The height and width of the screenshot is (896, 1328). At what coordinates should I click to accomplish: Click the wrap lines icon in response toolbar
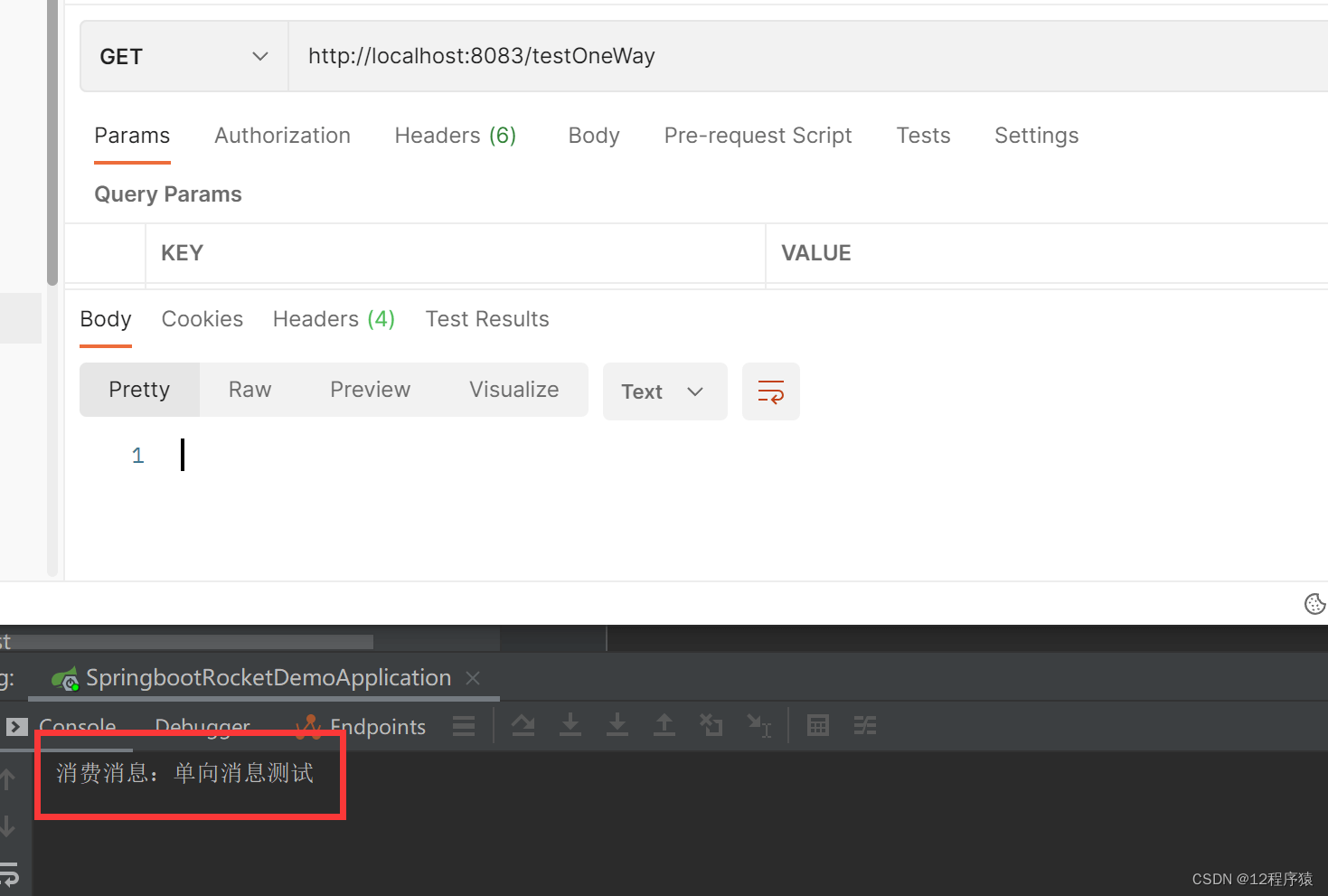(x=770, y=391)
